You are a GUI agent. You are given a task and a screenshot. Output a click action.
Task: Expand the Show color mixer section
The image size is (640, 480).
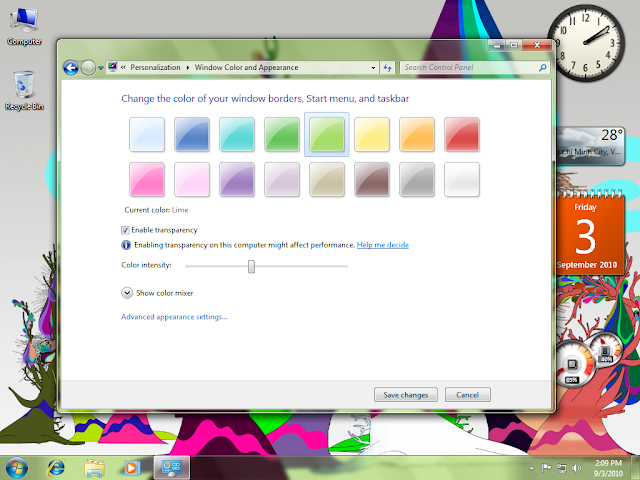point(127,293)
